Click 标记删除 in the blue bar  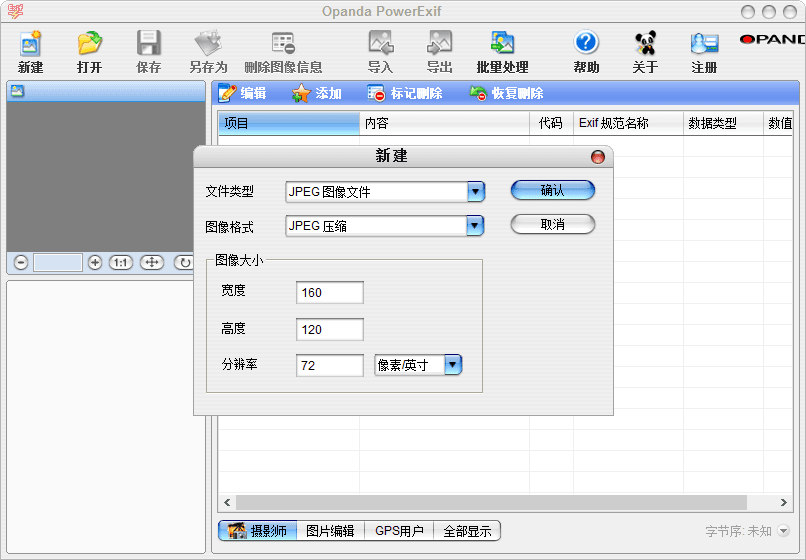[x=405, y=93]
